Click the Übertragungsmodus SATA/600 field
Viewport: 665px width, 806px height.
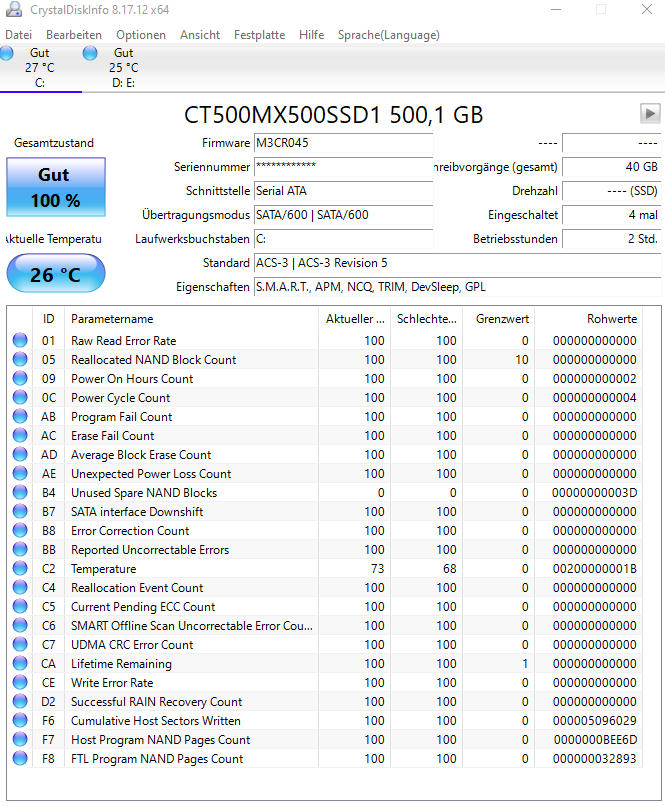coord(344,215)
